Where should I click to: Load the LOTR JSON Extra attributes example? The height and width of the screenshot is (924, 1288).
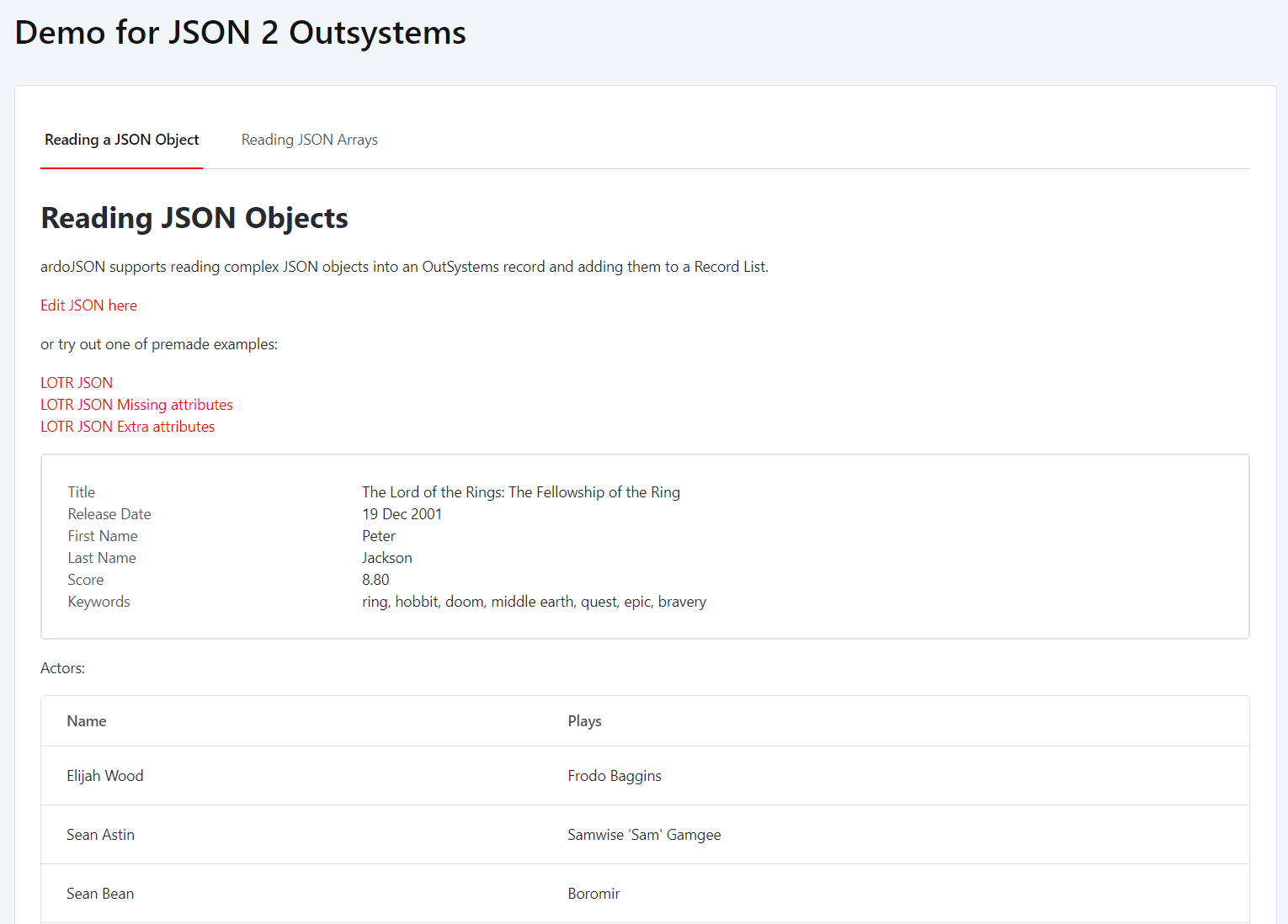click(127, 426)
